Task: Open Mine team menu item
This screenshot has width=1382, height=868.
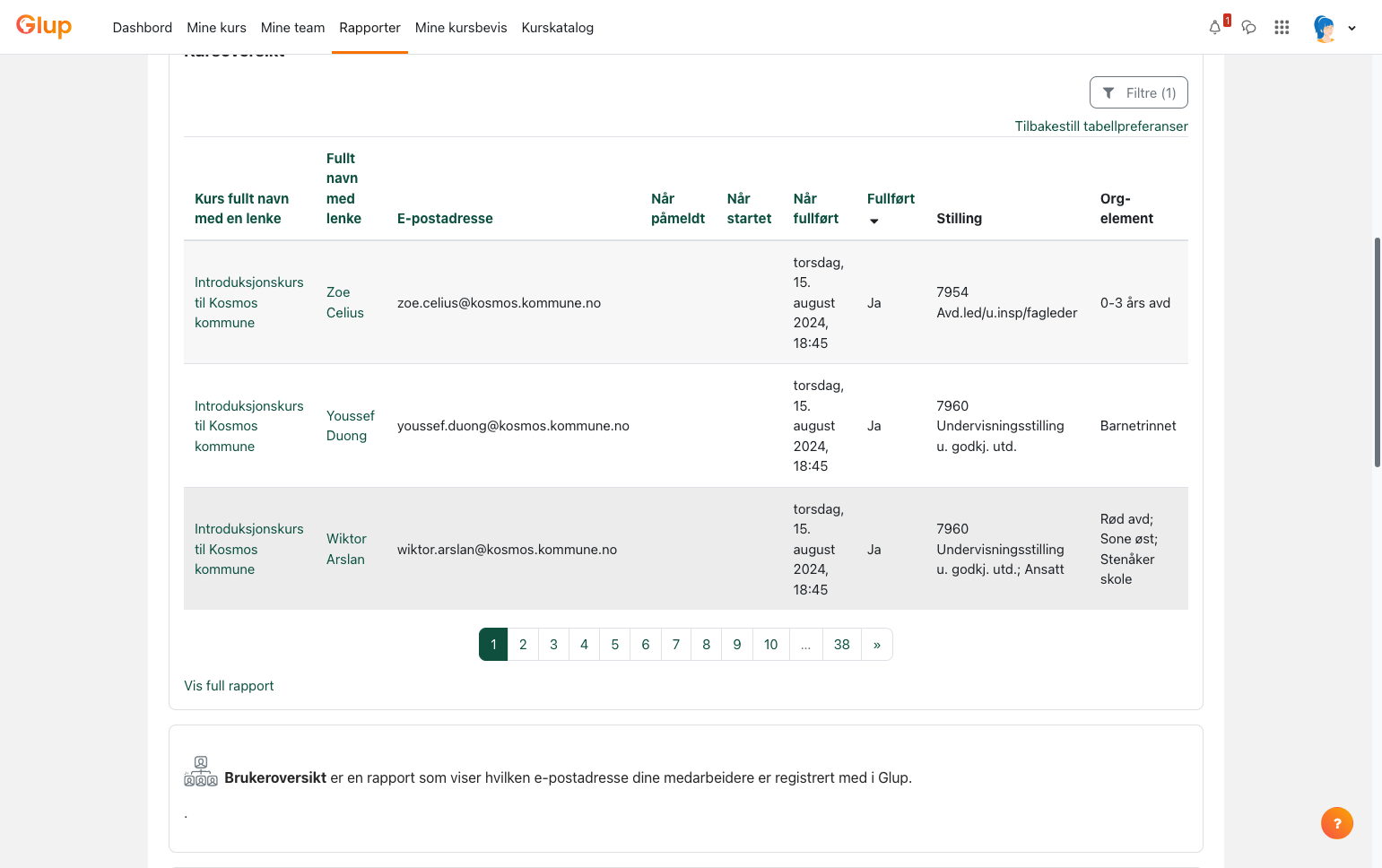Action: coord(292,28)
